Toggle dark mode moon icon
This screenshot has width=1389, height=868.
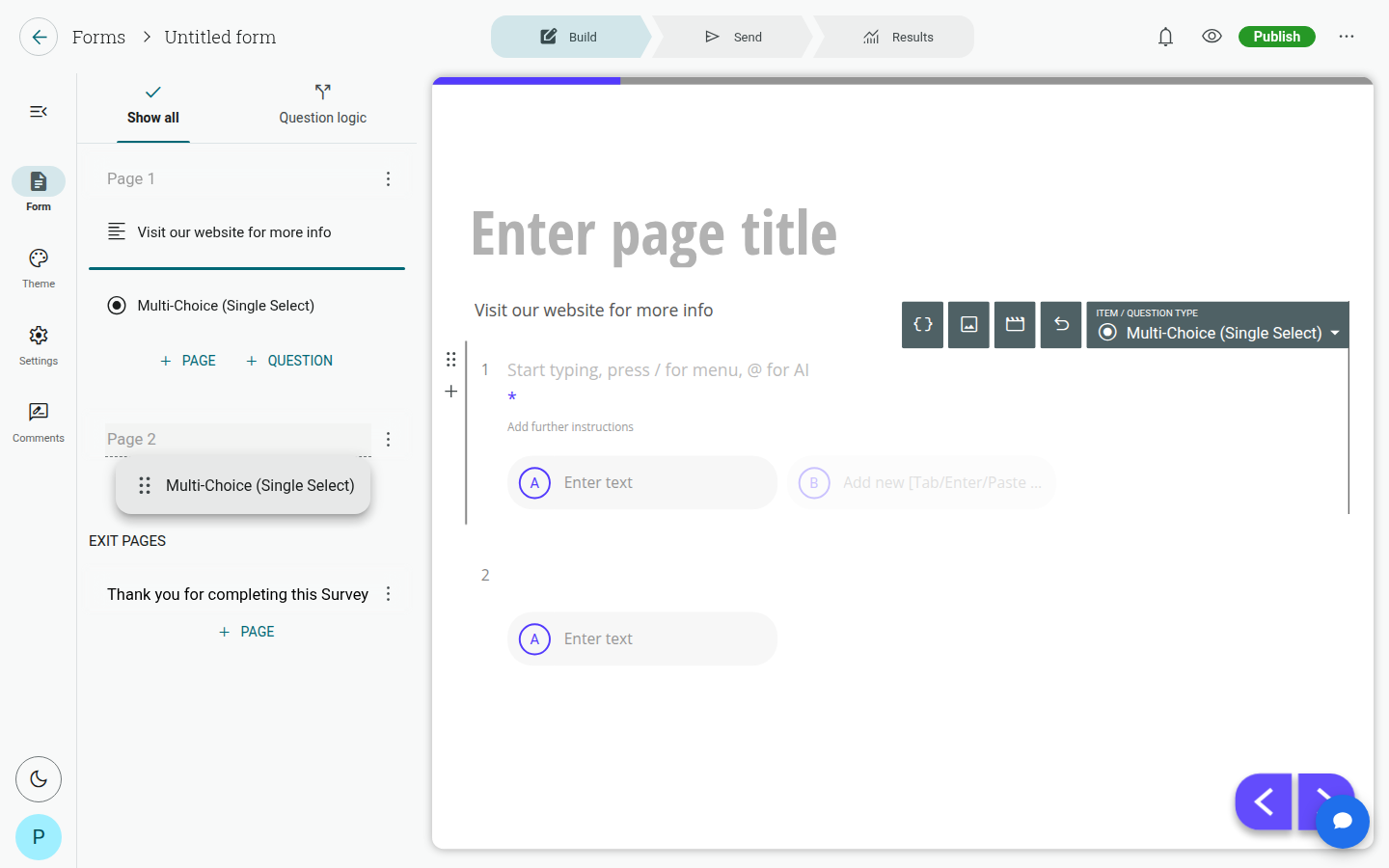pyautogui.click(x=39, y=779)
